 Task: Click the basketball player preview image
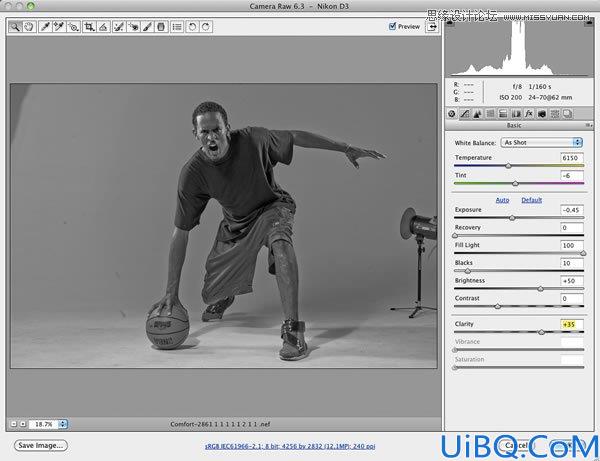click(223, 226)
